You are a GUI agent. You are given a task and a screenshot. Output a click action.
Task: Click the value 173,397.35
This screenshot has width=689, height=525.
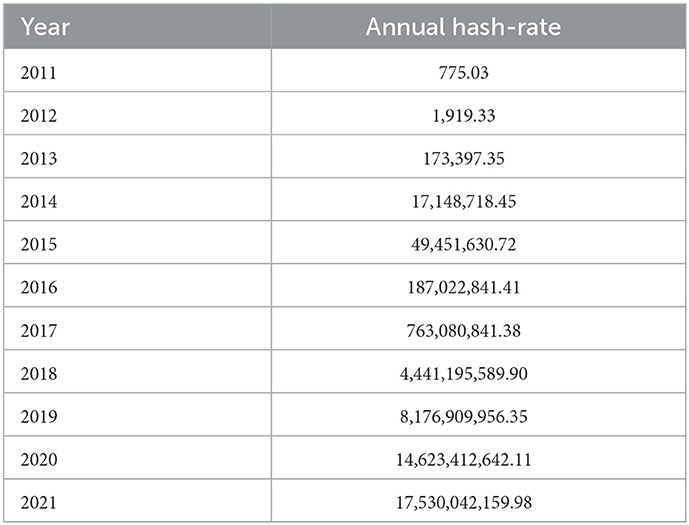coord(463,157)
